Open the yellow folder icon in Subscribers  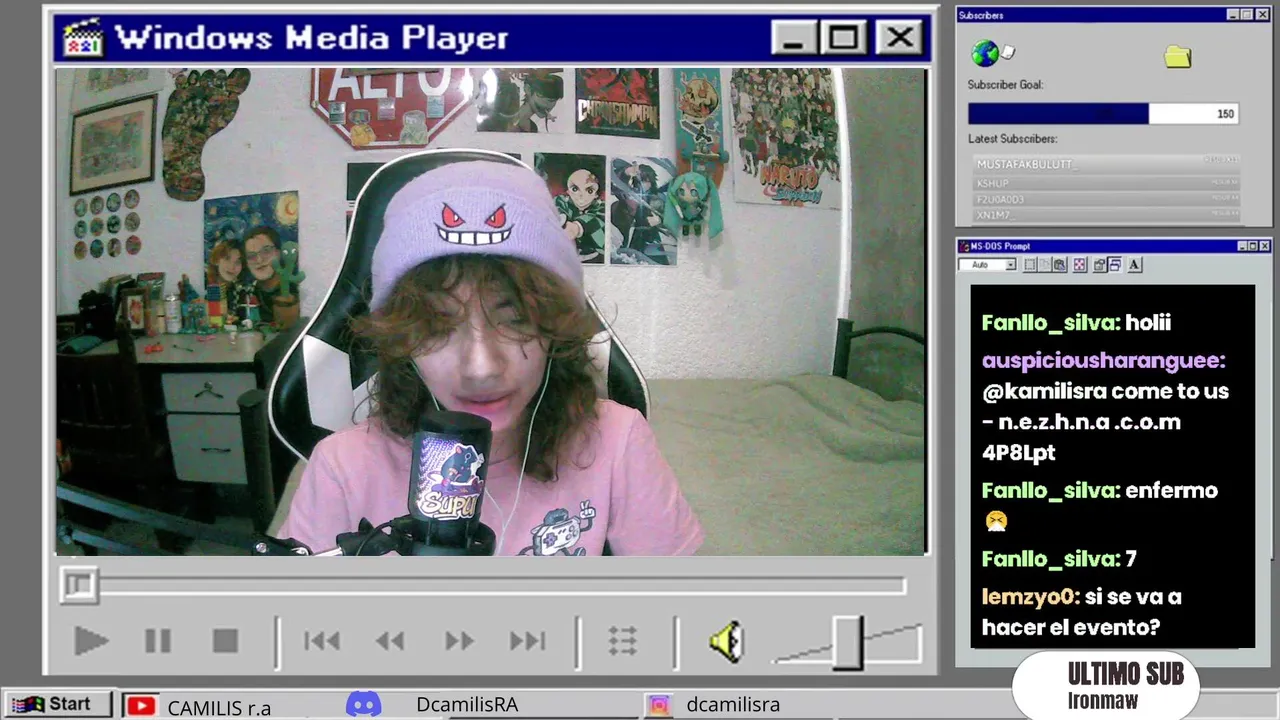pos(1178,57)
